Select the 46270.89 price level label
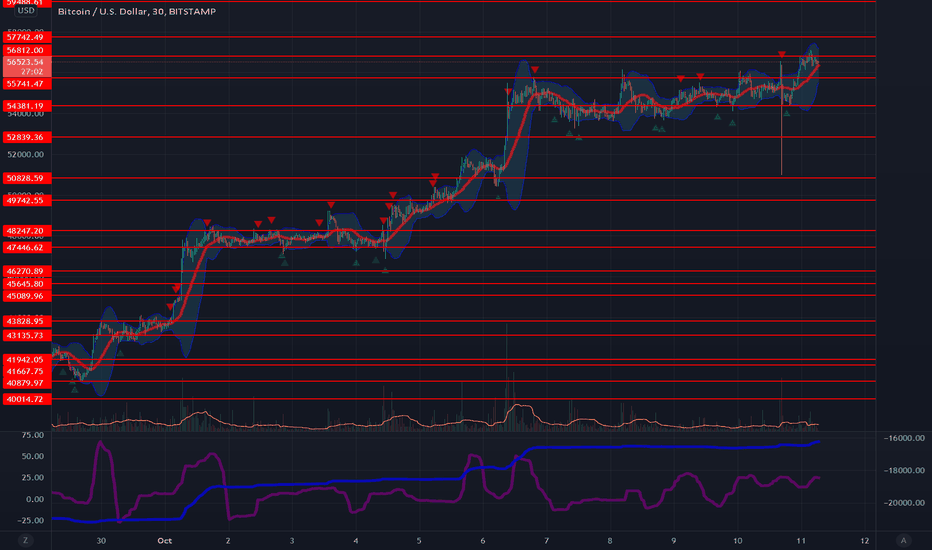Image resolution: width=932 pixels, height=550 pixels. click(x=27, y=271)
